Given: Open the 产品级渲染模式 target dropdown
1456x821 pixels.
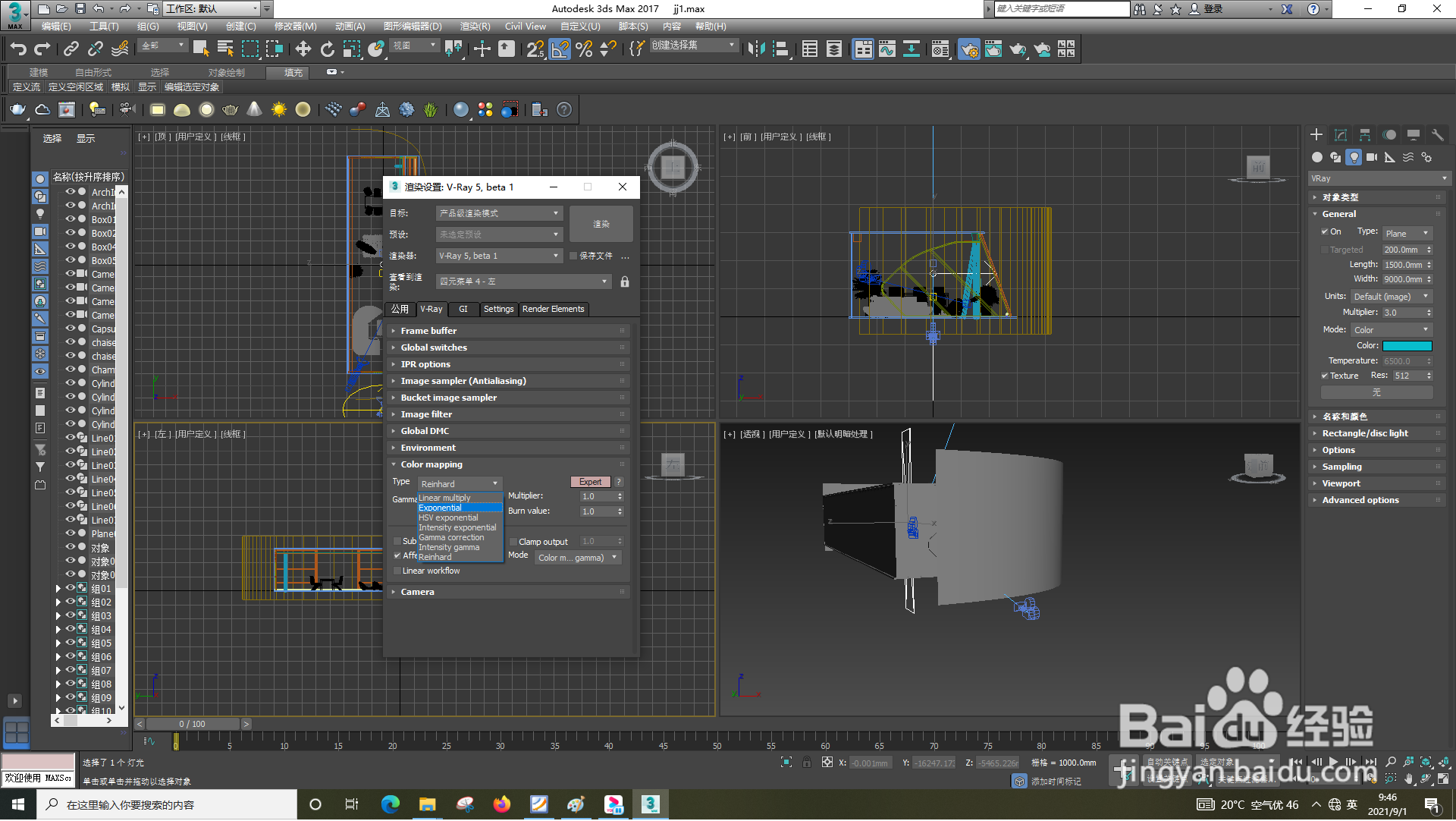Looking at the screenshot, I should (x=499, y=214).
